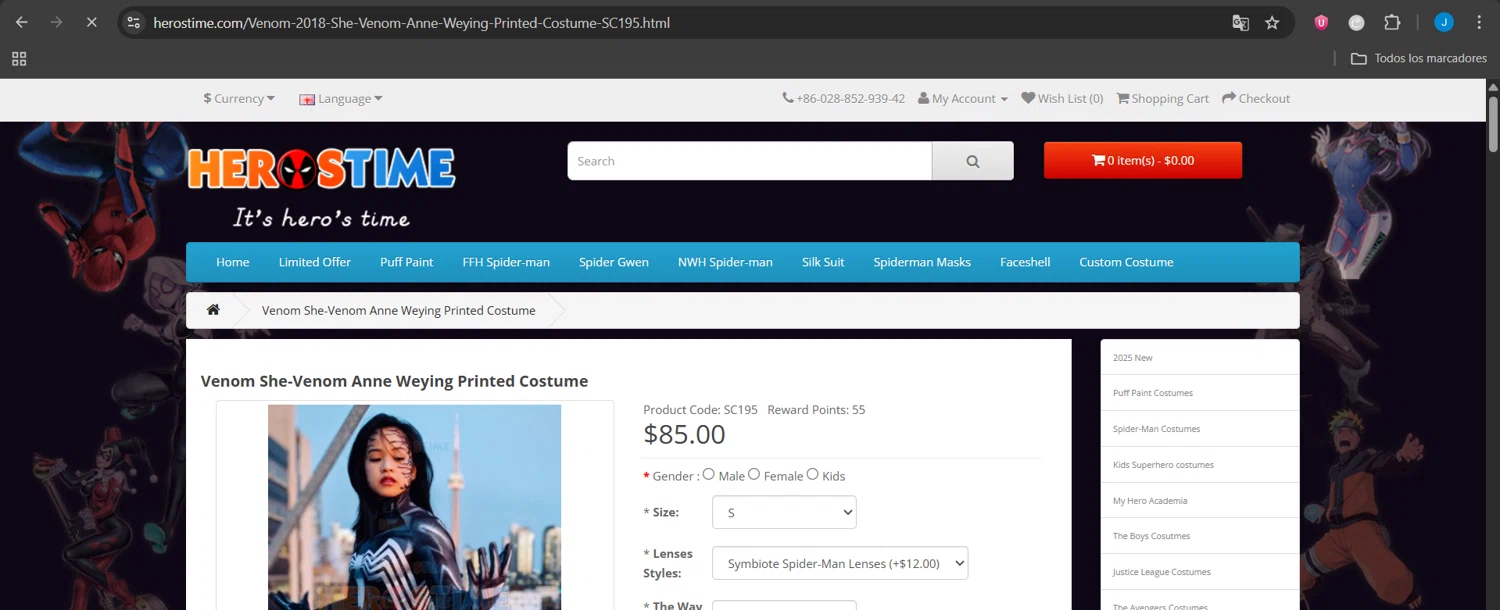Open Shopping Cart link
Viewport: 1500px width, 610px height.
tap(1162, 98)
